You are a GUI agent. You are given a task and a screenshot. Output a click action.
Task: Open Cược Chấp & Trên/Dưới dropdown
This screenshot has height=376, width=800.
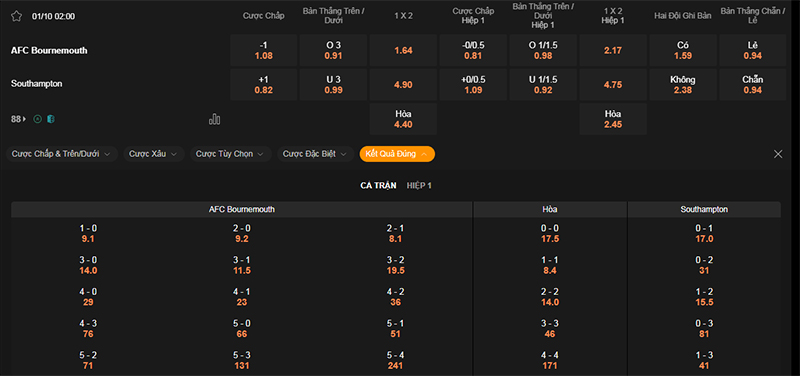click(62, 154)
